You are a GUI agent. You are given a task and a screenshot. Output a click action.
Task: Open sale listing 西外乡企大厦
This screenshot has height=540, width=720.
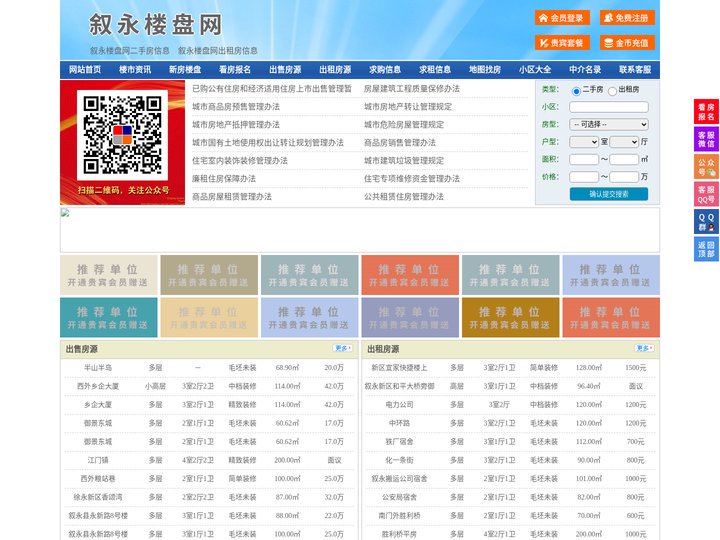tap(98, 386)
